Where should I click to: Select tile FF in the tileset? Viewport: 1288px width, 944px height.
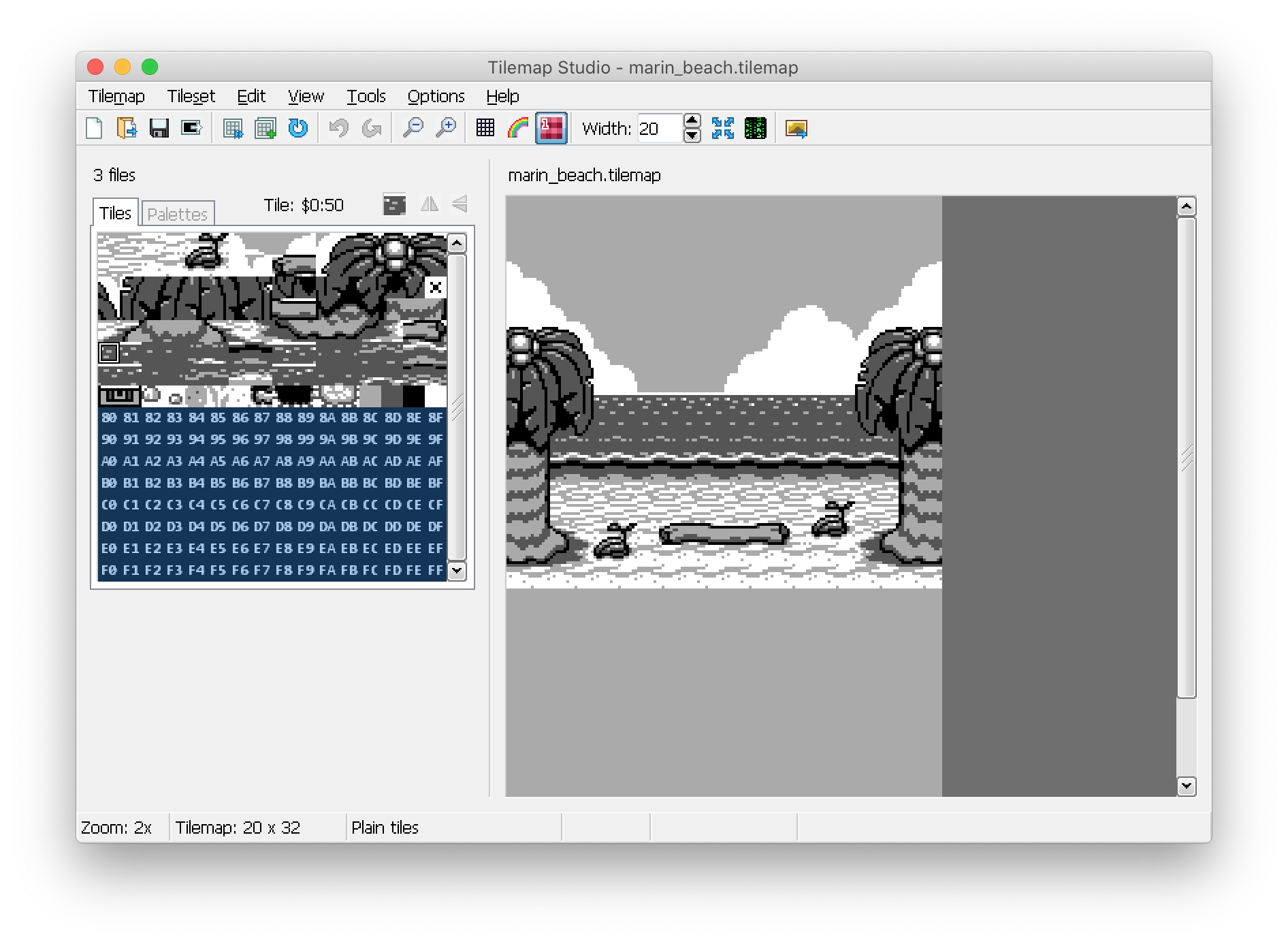[x=436, y=570]
